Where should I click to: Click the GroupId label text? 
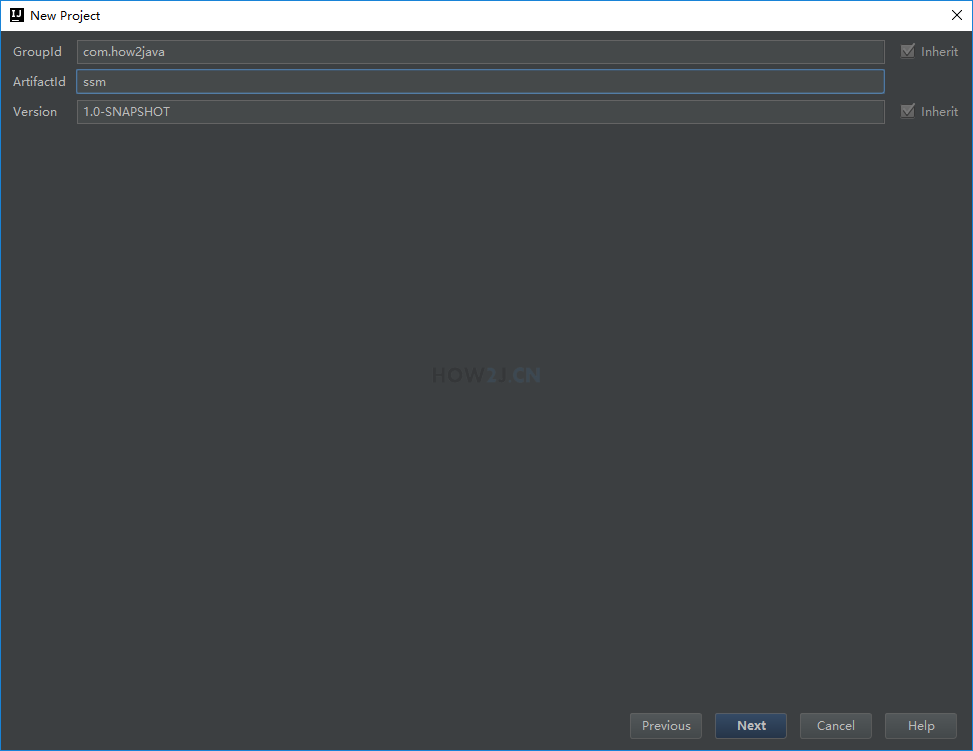37,52
